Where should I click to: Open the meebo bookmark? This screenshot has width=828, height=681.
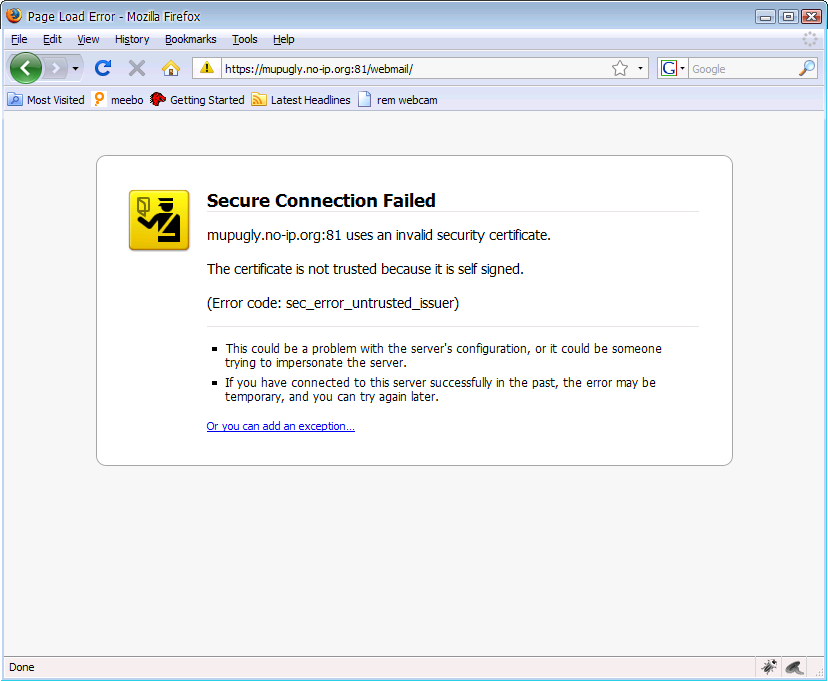pos(118,100)
